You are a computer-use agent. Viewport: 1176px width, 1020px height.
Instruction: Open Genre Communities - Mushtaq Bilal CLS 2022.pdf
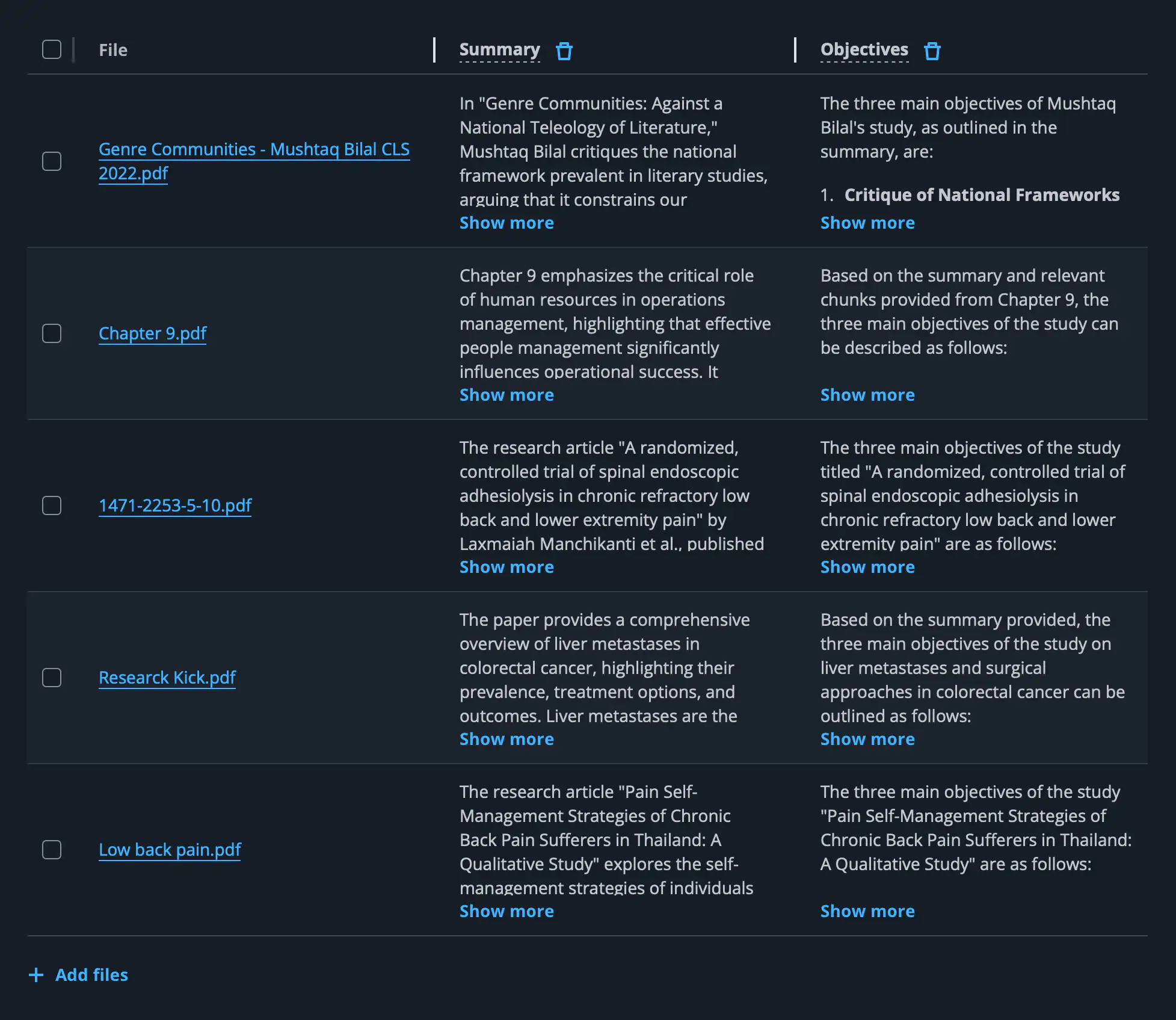click(254, 161)
